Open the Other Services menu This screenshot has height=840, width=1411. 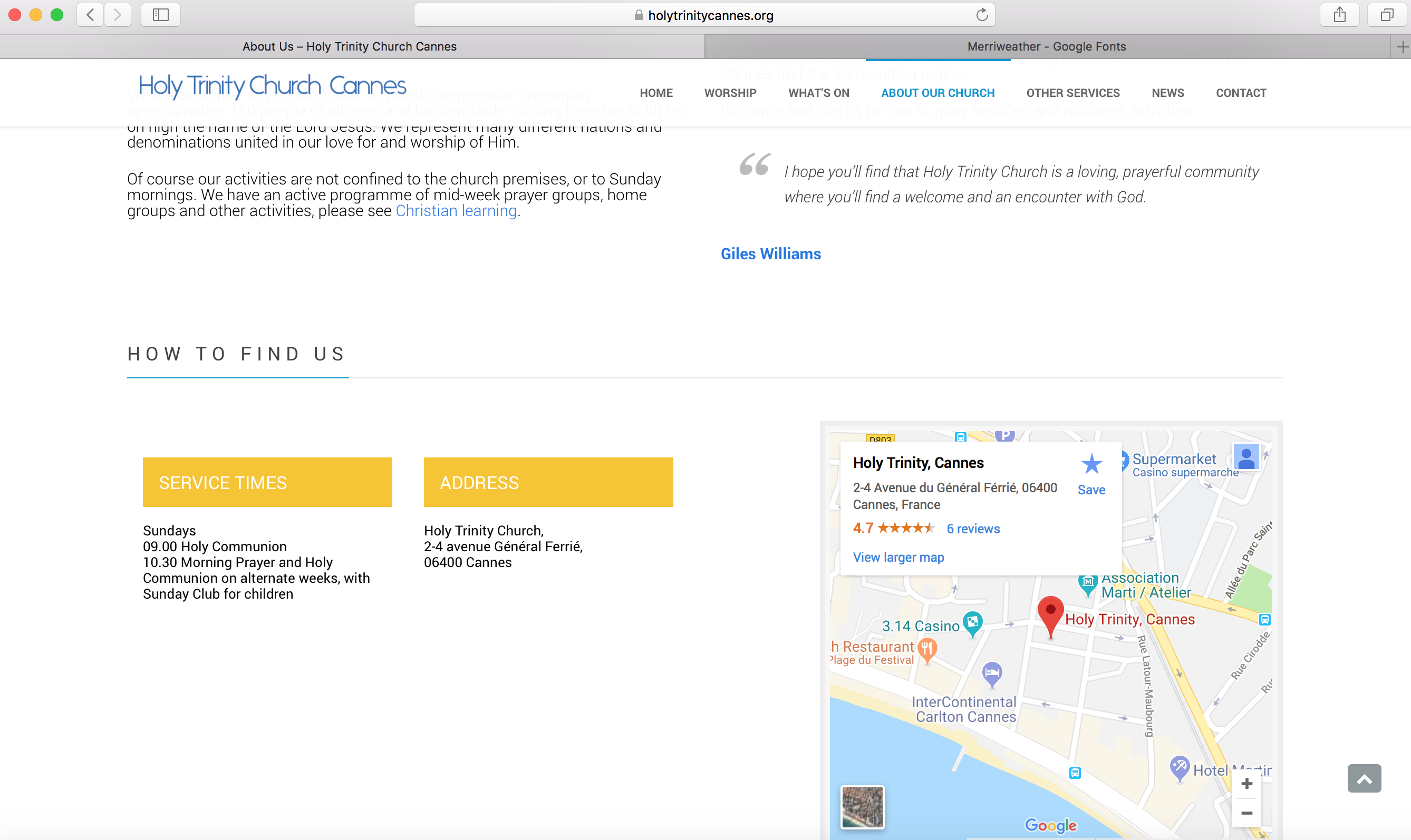coord(1072,93)
